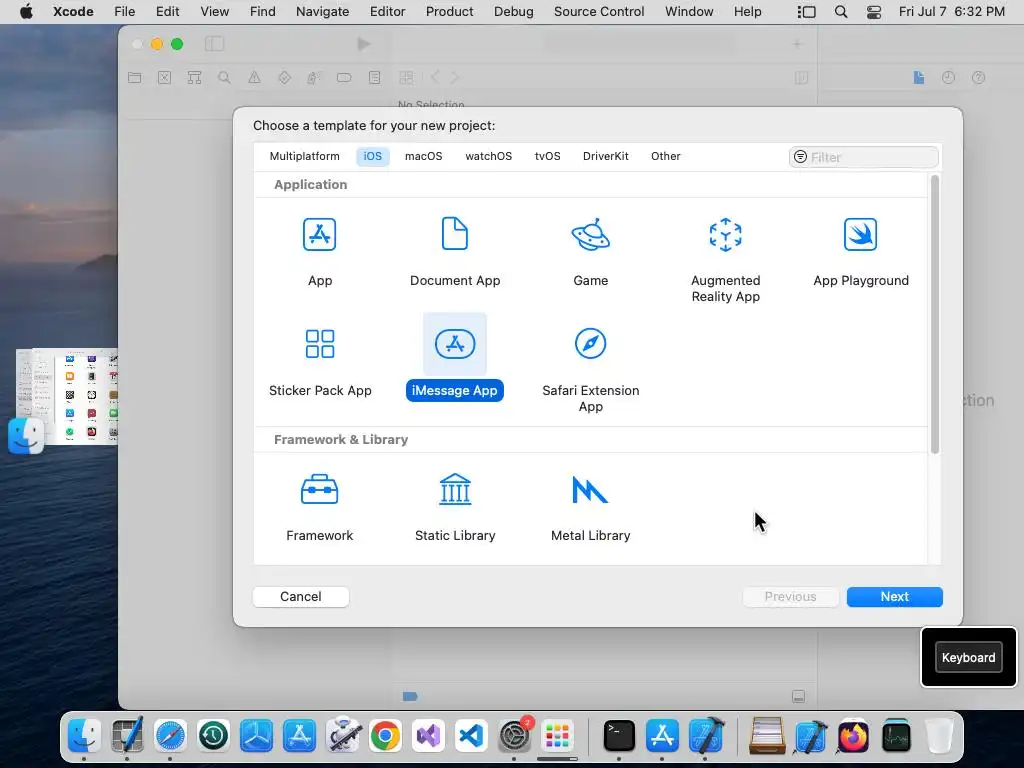Switch to the macOS tab

tap(423, 156)
